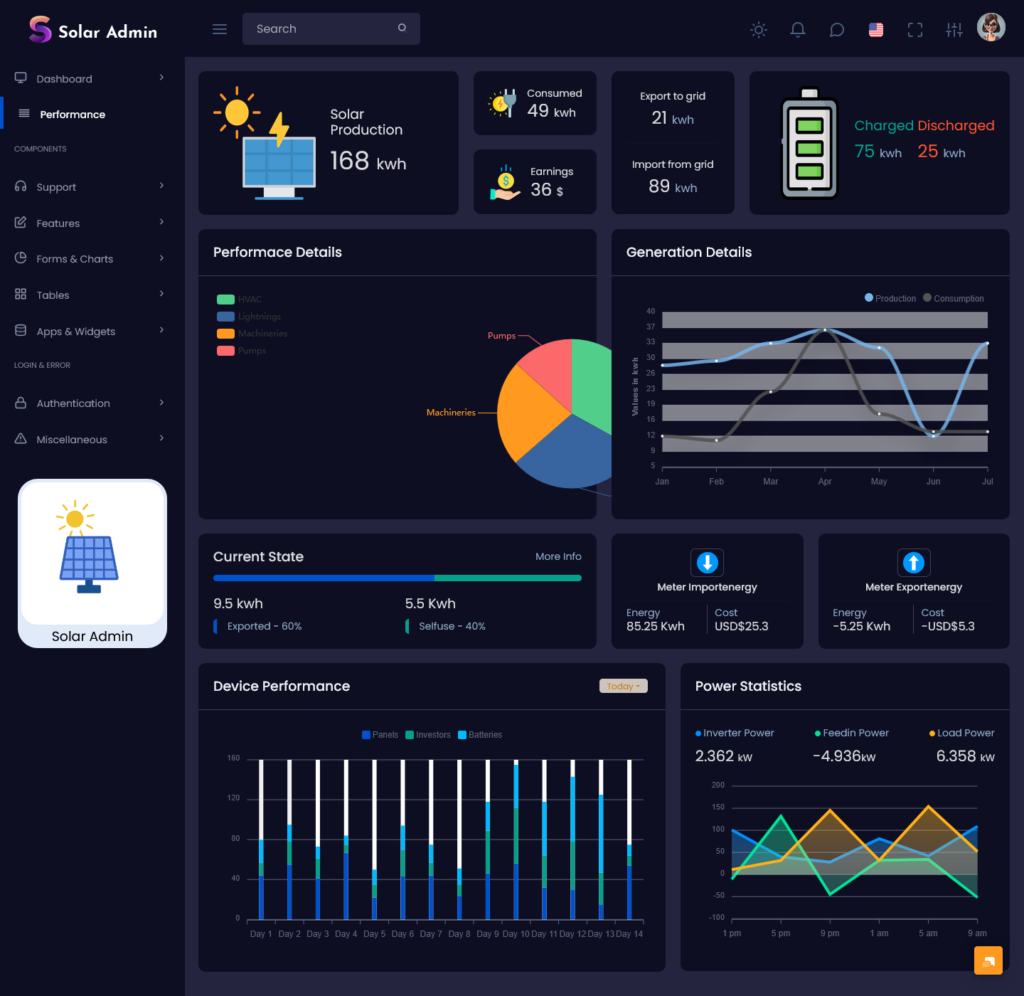This screenshot has height=996, width=1024.
Task: Click the More Info link
Action: click(x=558, y=557)
